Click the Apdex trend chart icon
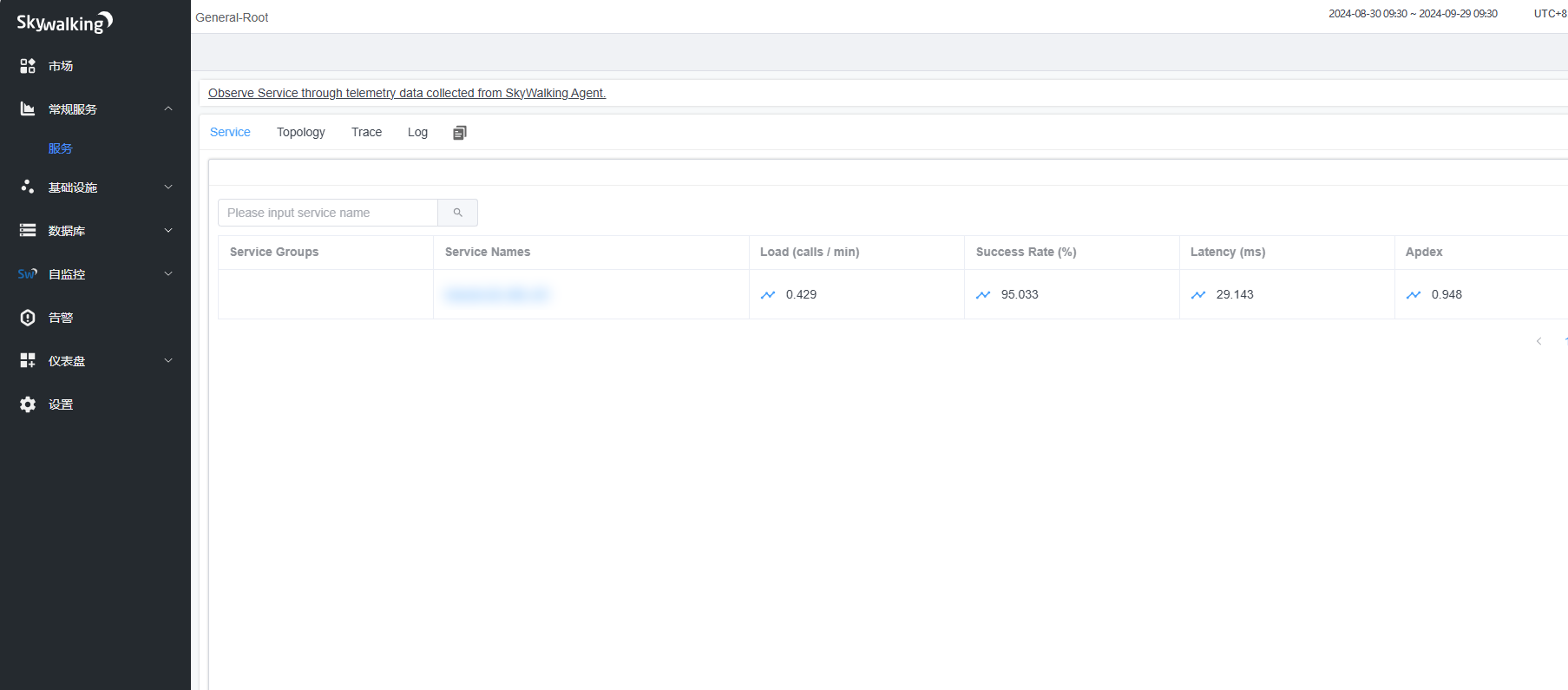This screenshot has height=690, width=1568. (1414, 295)
